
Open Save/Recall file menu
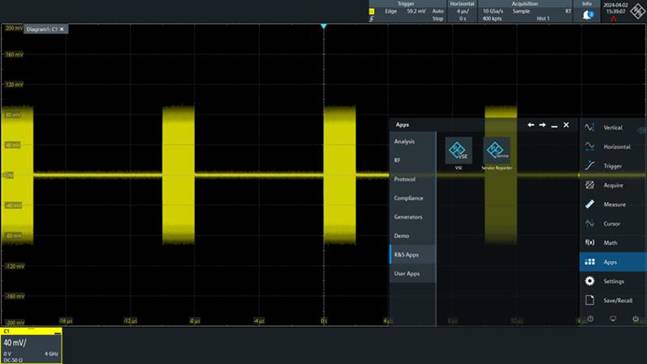click(x=612, y=300)
